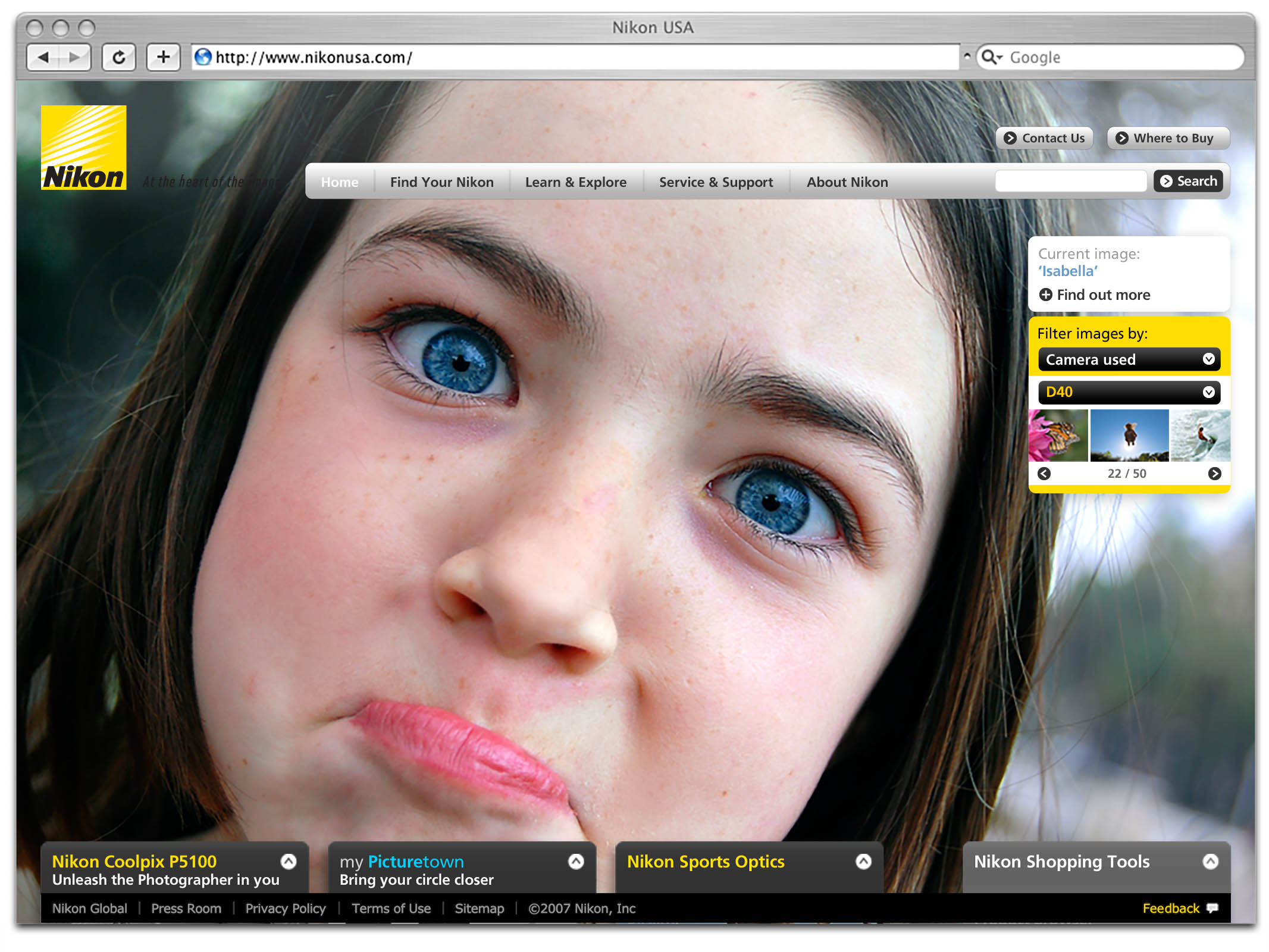The width and height of the screenshot is (1269, 952).
Task: Click the Feedback speech bubble icon
Action: [1212, 908]
